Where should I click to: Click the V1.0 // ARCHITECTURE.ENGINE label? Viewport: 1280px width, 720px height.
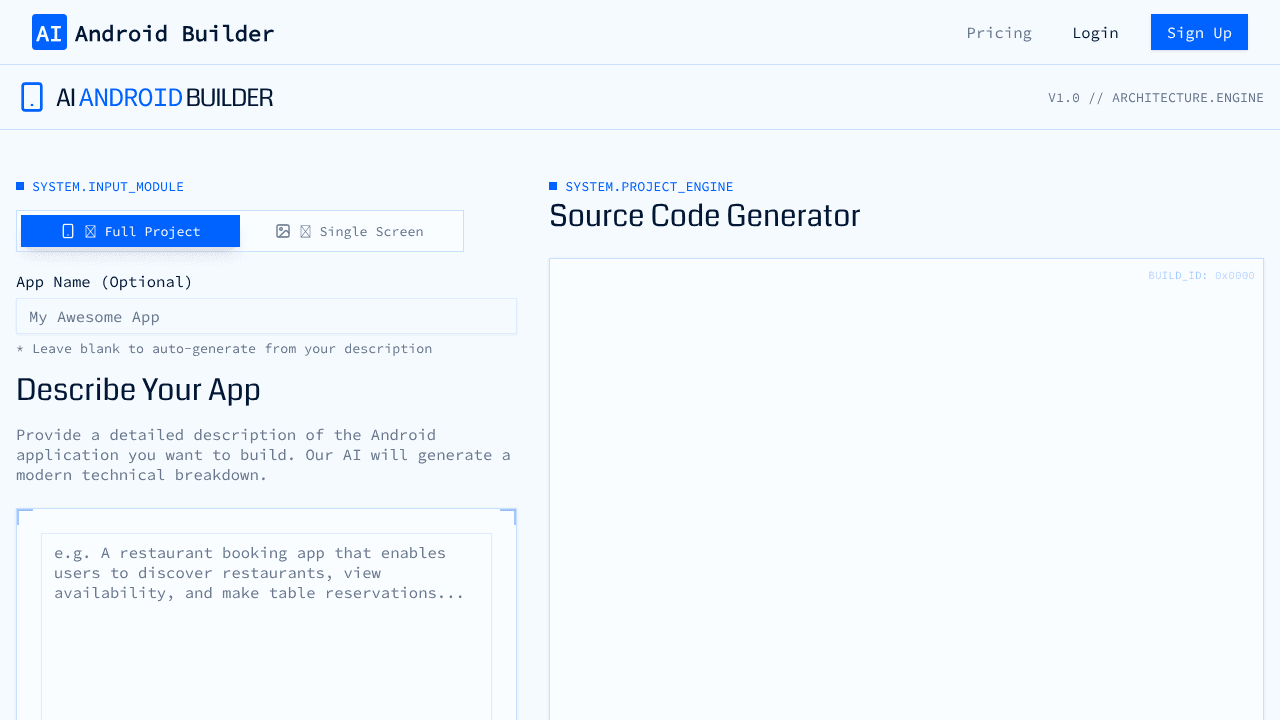click(x=1156, y=98)
